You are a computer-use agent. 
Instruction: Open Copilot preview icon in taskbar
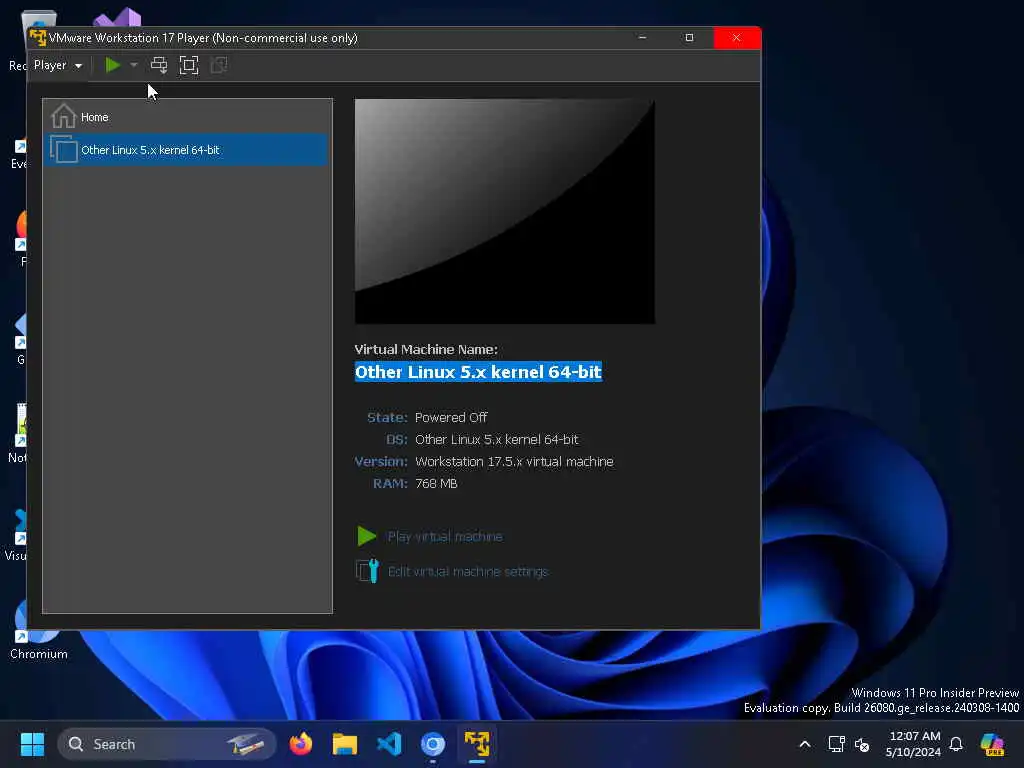pos(992,744)
